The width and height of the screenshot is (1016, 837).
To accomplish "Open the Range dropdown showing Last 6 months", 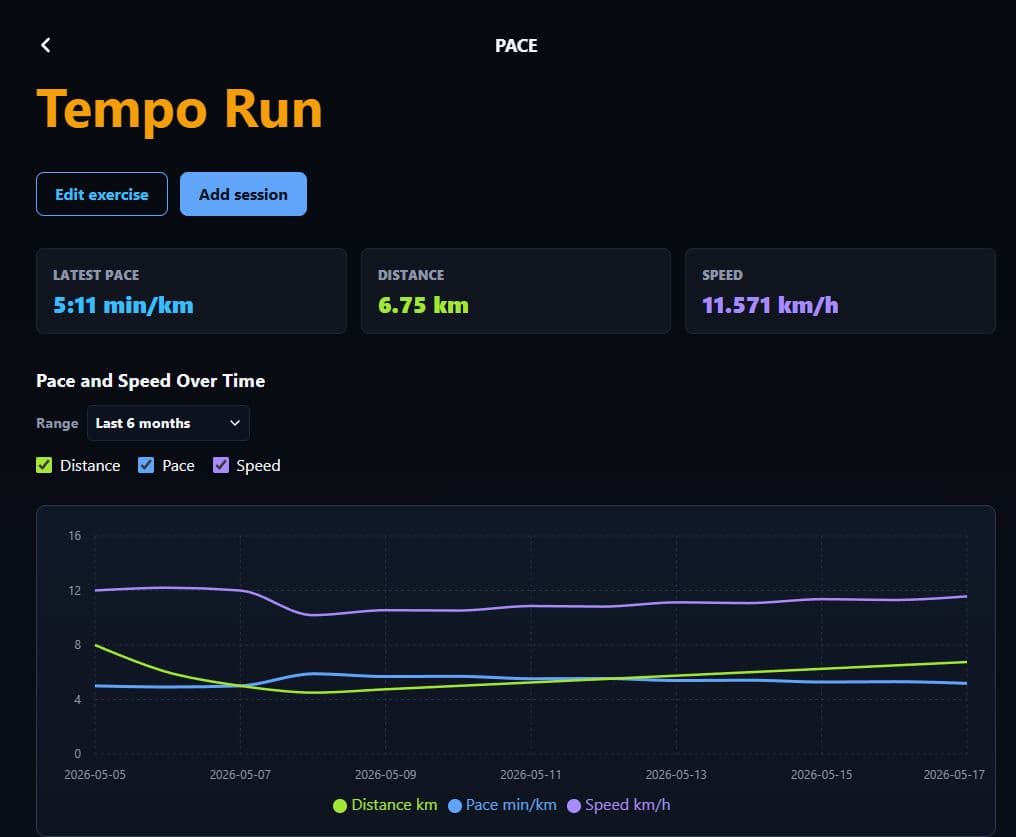I will [168, 423].
